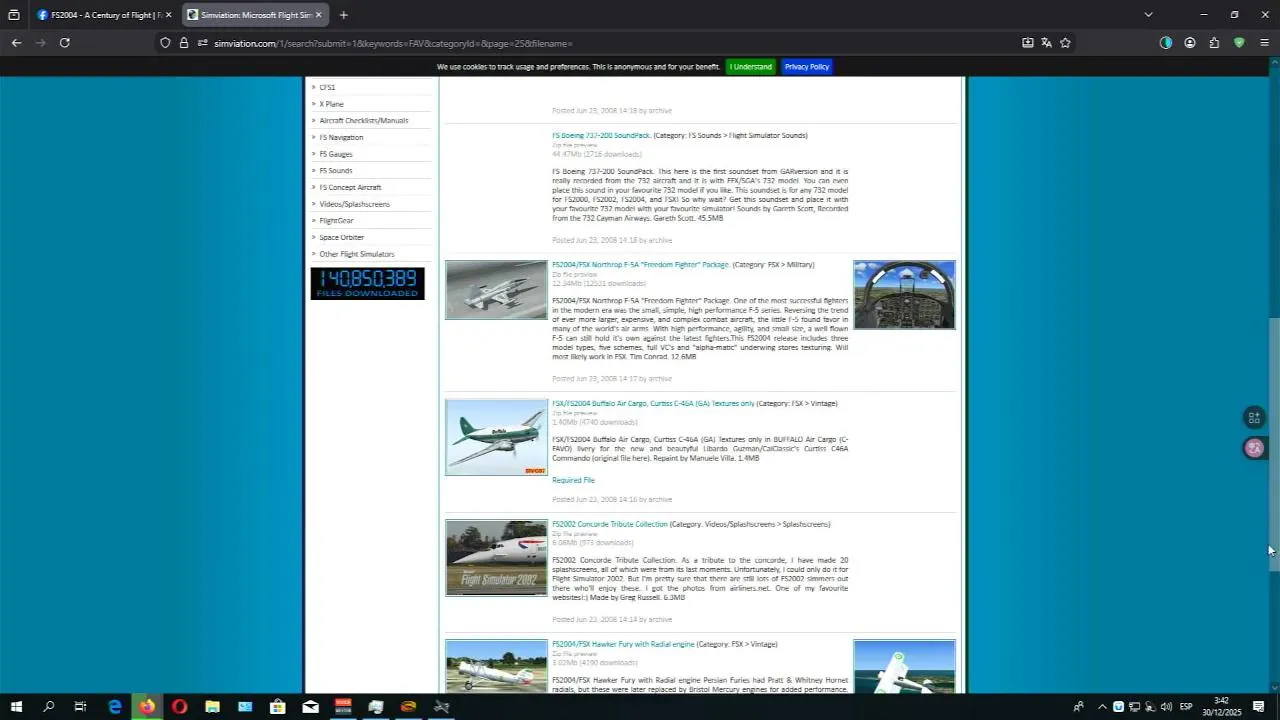The height and width of the screenshot is (720, 1280).
Task: Open Videos/Splashscreens category
Action: tap(354, 204)
